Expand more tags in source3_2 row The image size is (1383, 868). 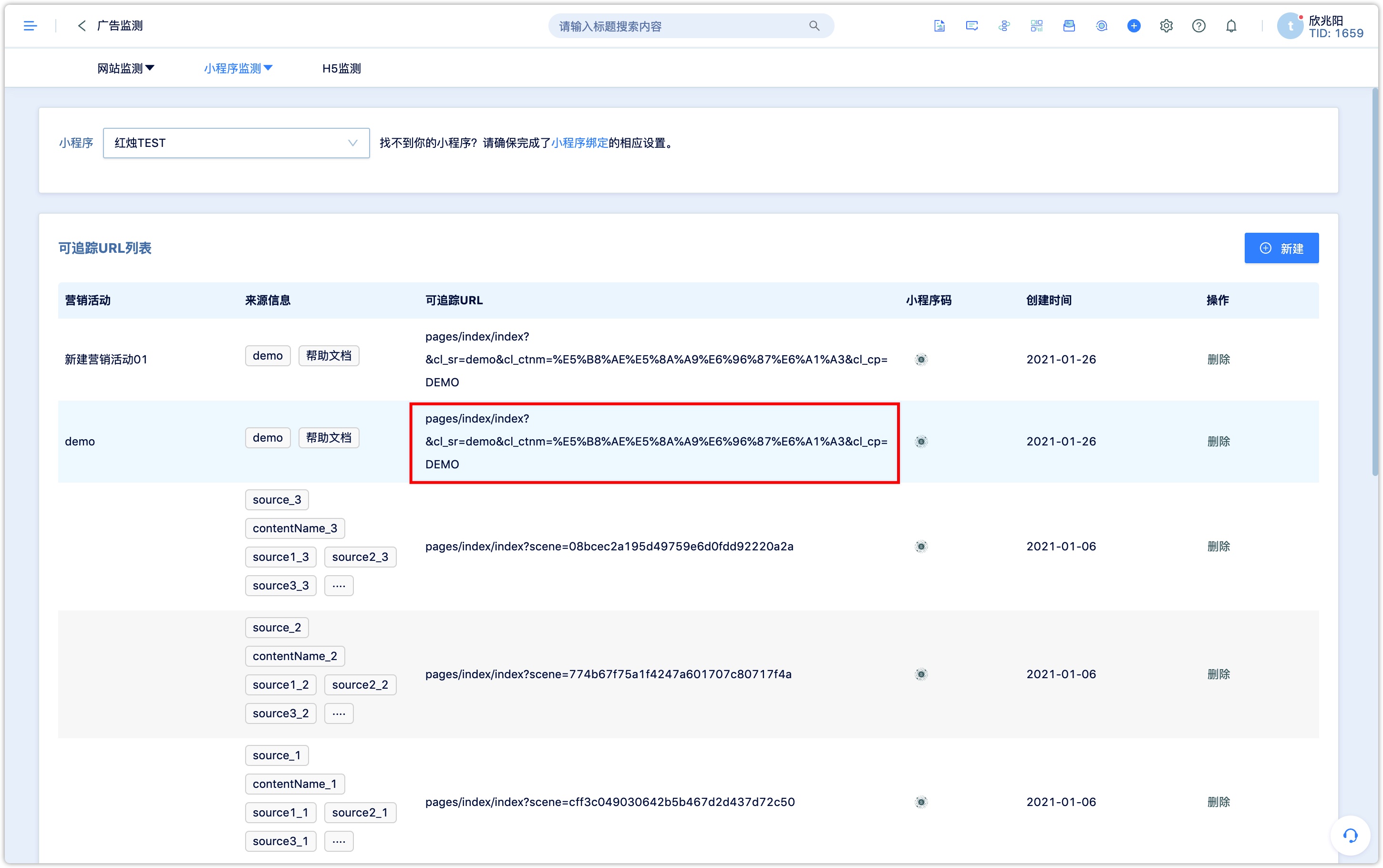tap(339, 713)
